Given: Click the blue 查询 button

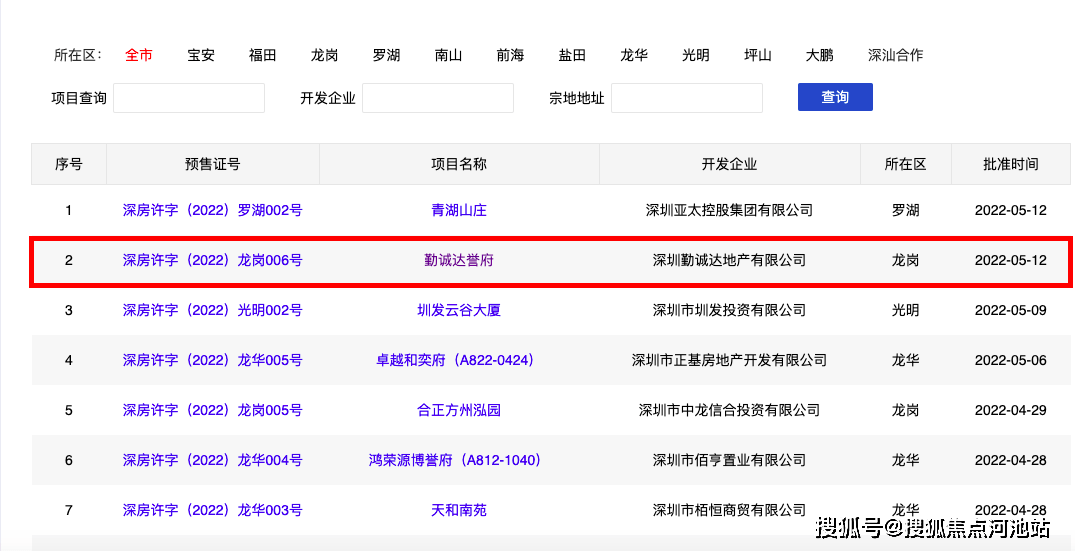Looking at the screenshot, I should [835, 97].
